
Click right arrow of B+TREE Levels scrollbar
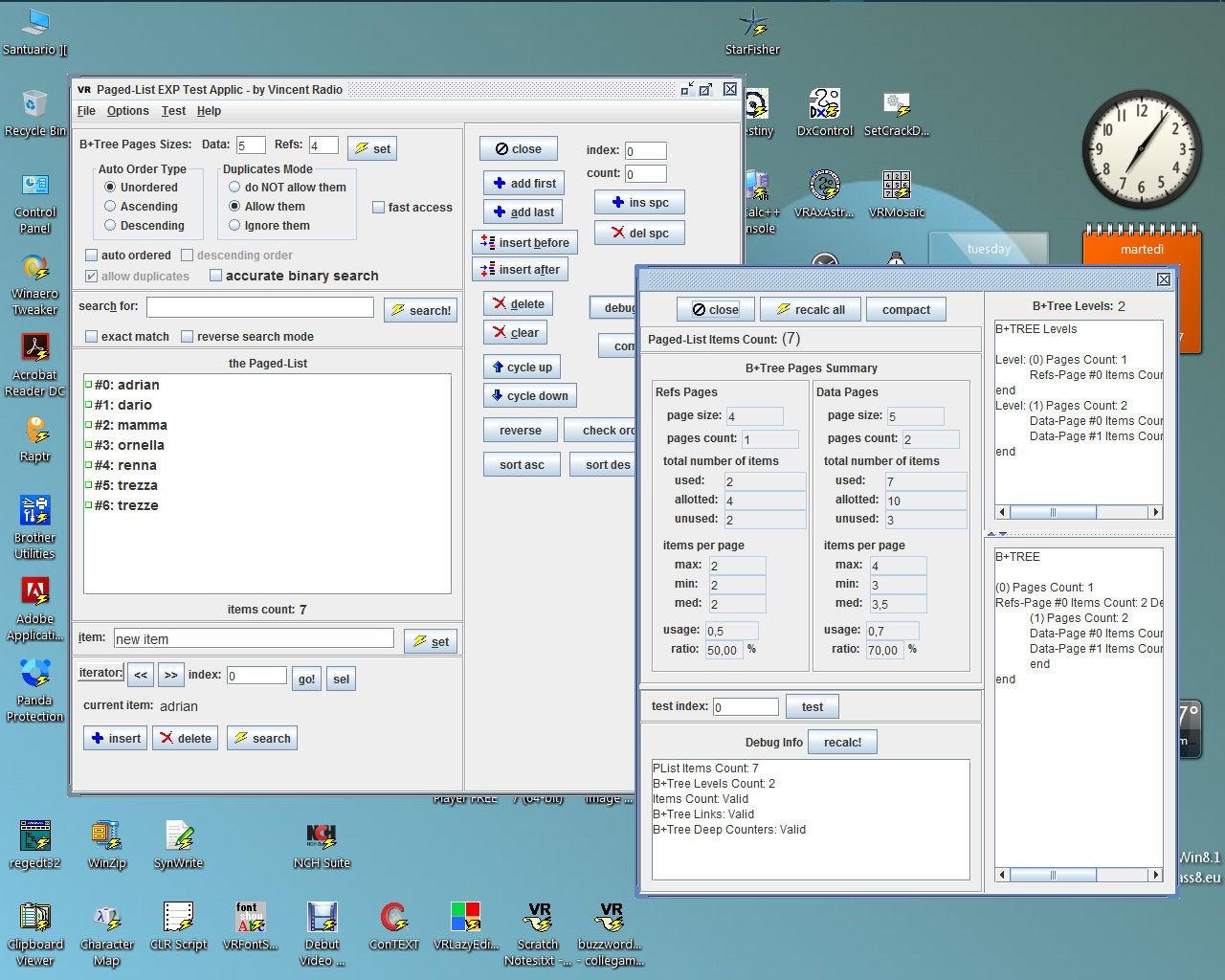click(x=1155, y=512)
